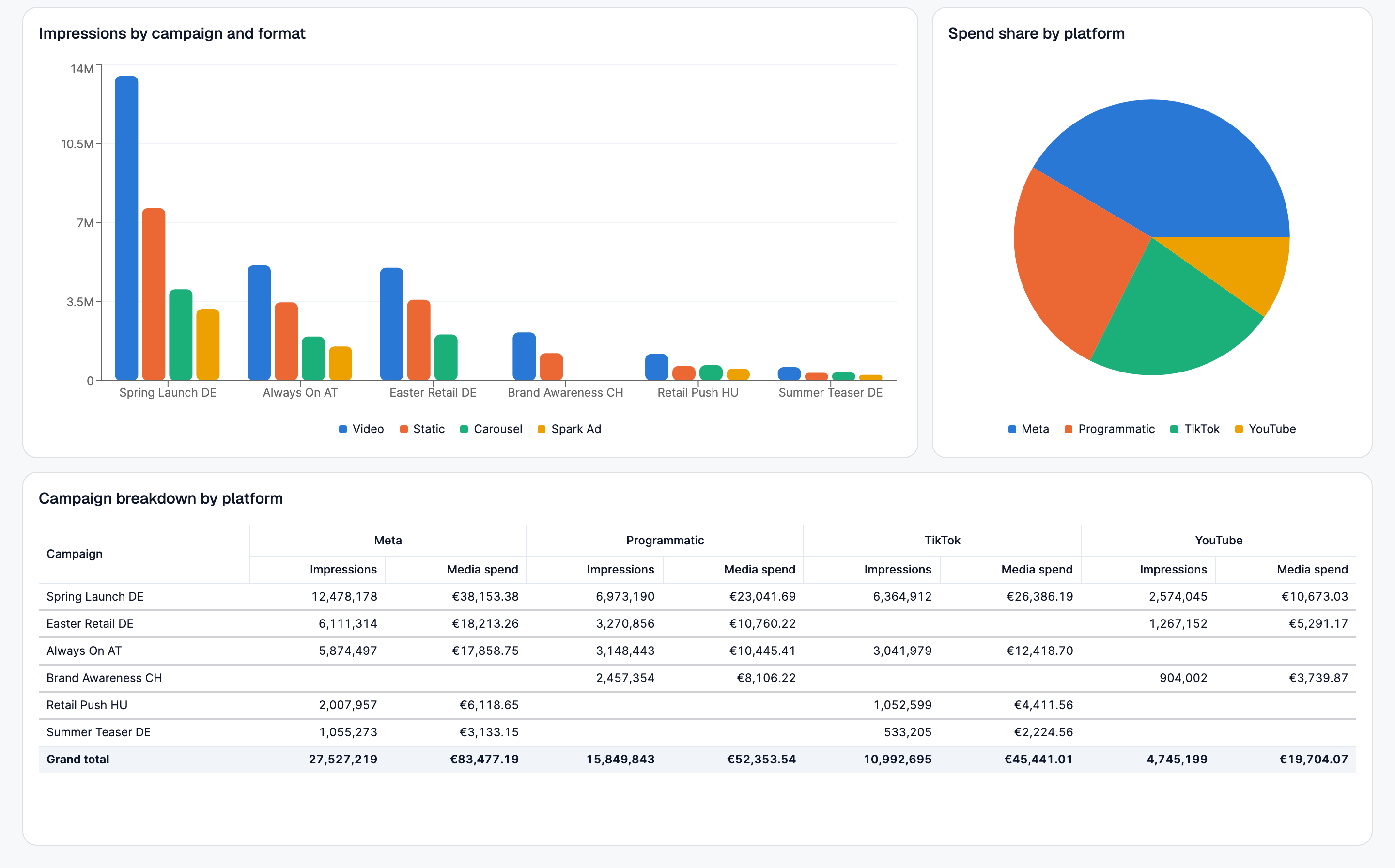The width and height of the screenshot is (1395, 868).
Task: Select the Easter Retail DE table row label
Action: [x=90, y=623]
